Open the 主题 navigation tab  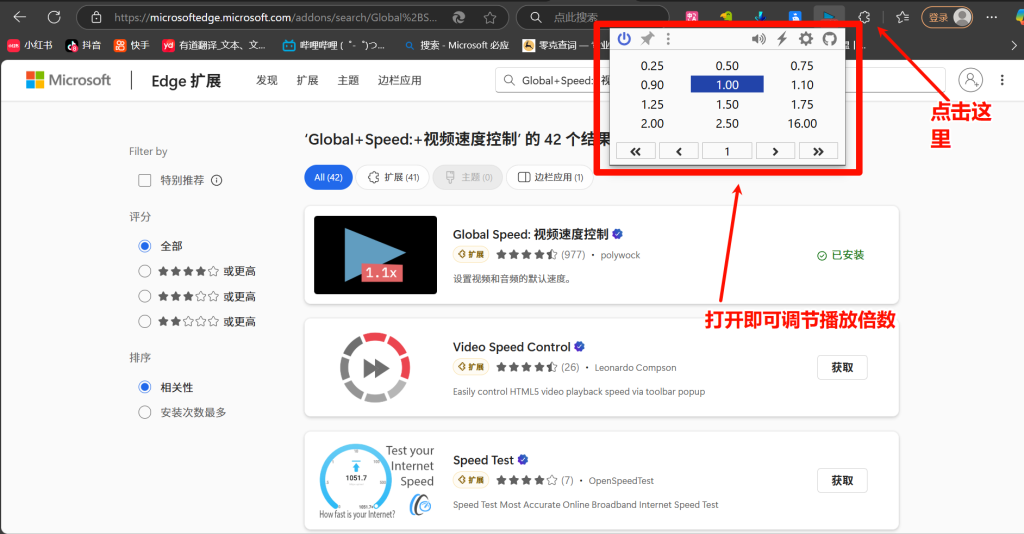tap(348, 80)
